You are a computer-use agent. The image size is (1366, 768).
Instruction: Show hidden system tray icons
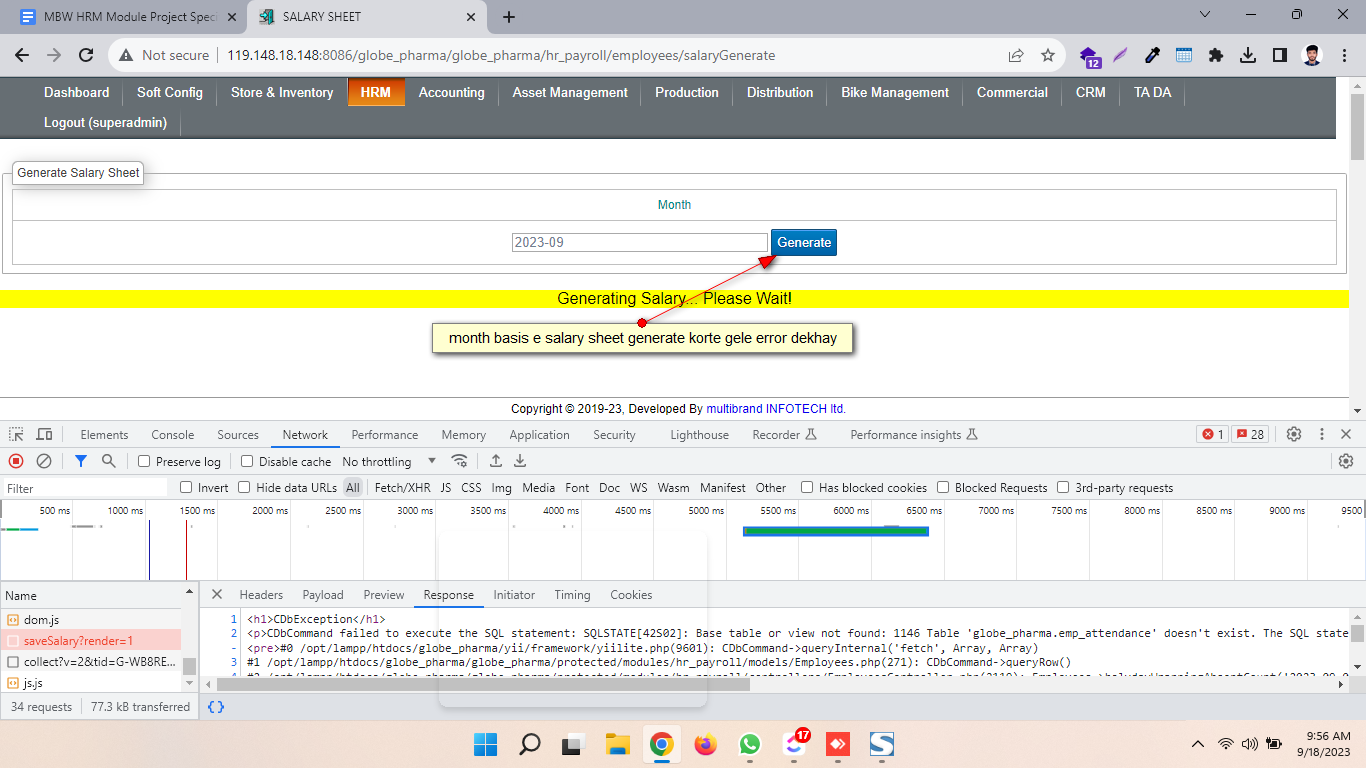[x=1197, y=744]
